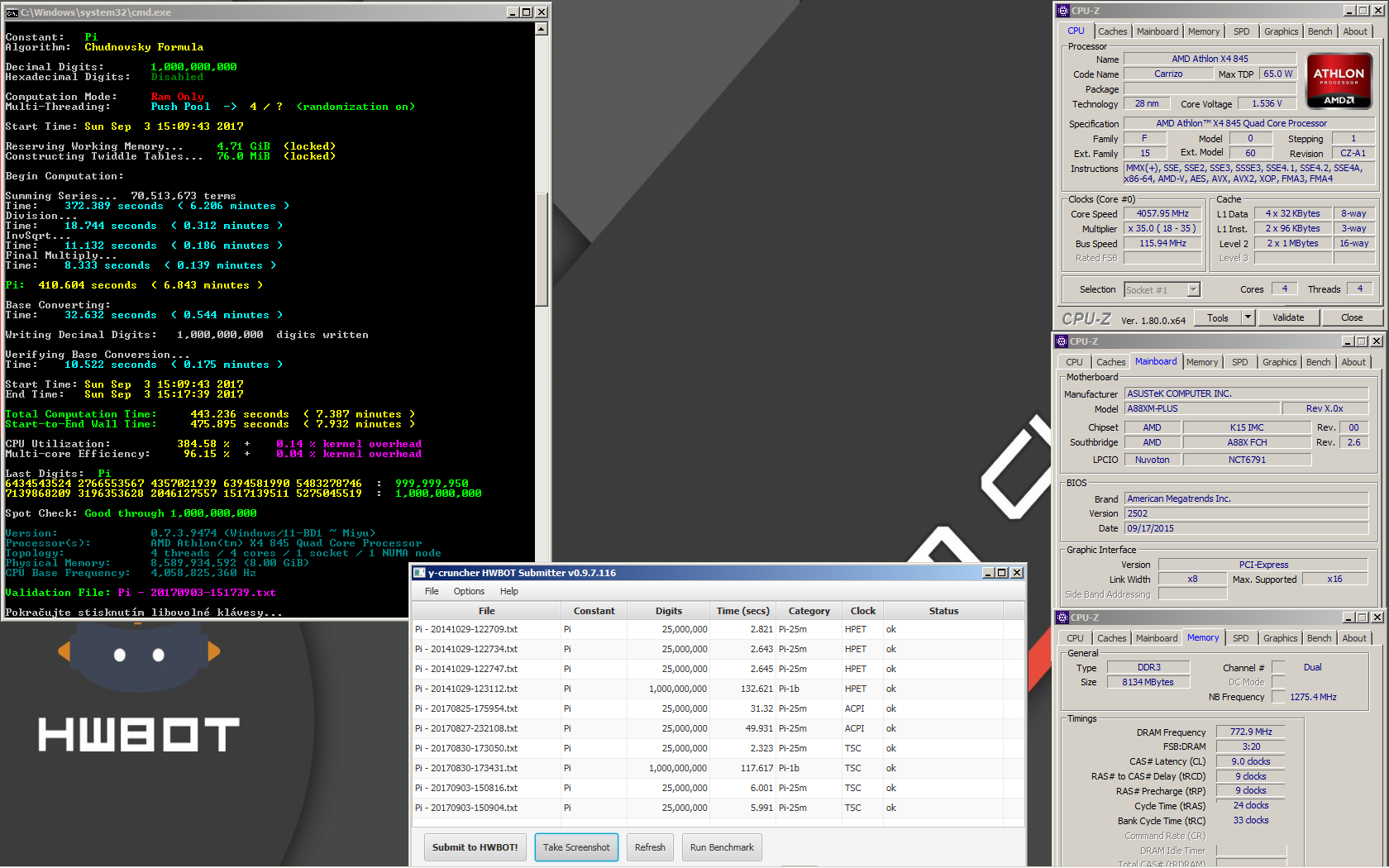Open the Help menu in HWBOT Submitter
The width and height of the screenshot is (1389, 868).
(x=509, y=591)
